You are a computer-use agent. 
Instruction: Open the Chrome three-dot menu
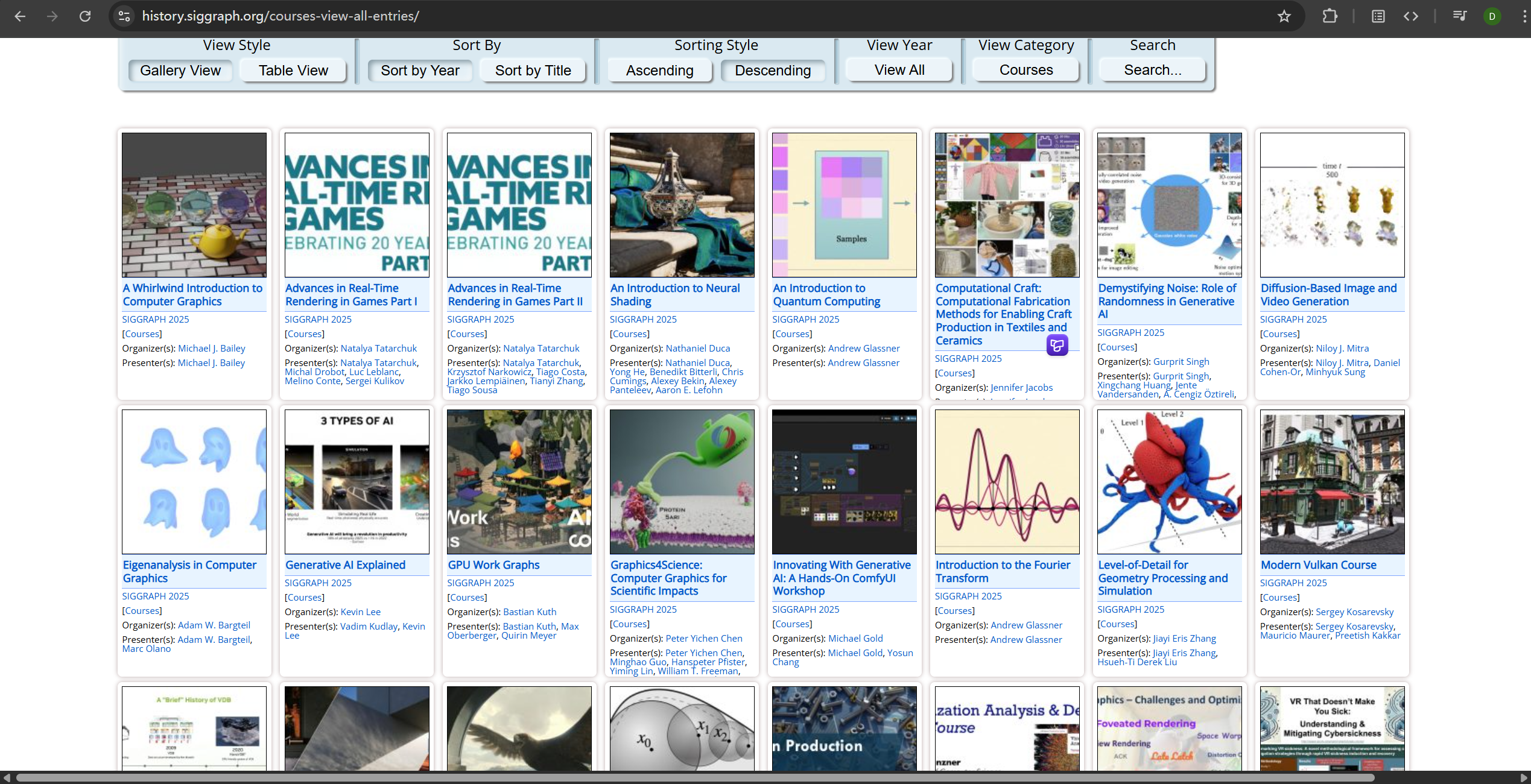[1524, 16]
